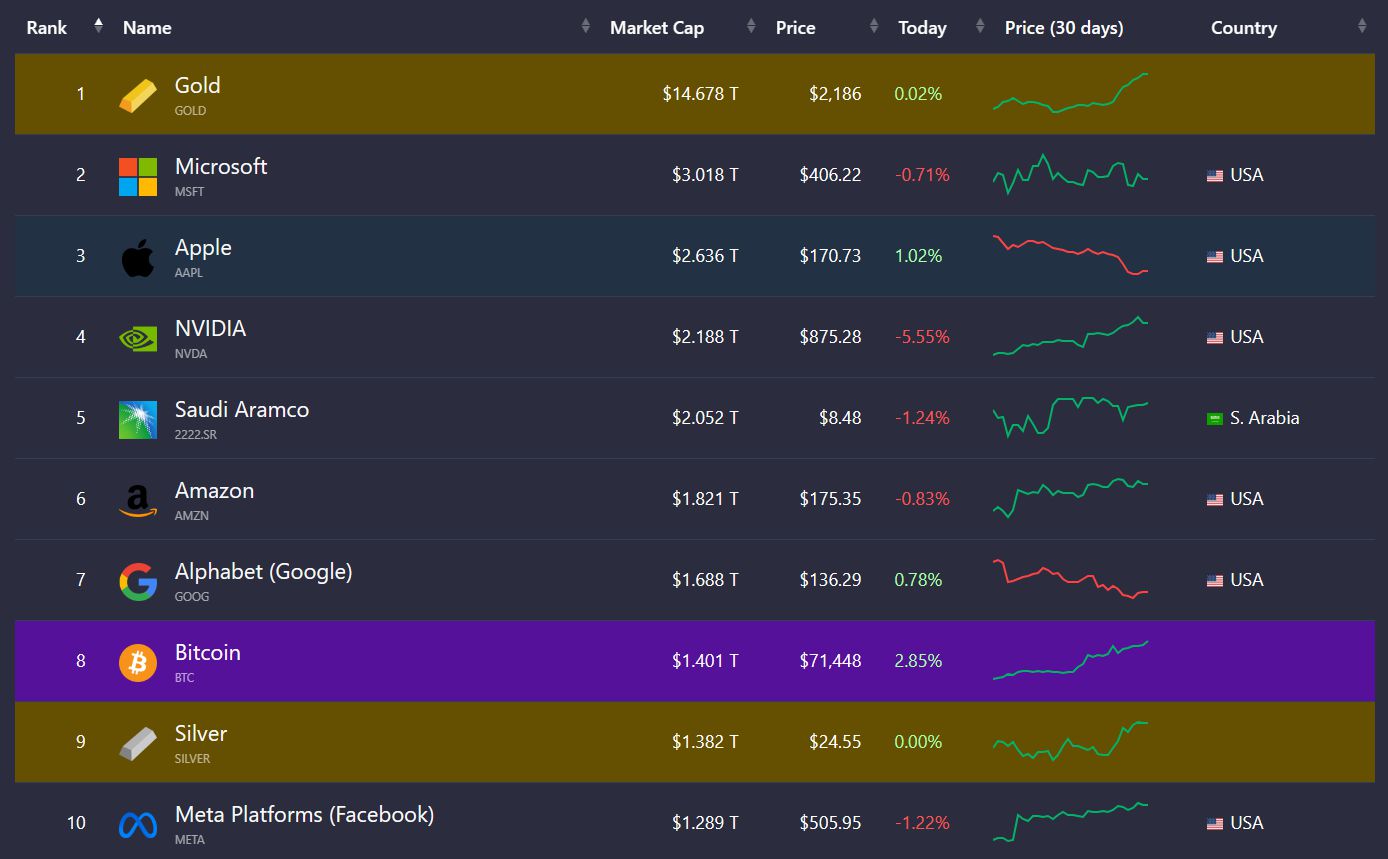The width and height of the screenshot is (1388, 859).
Task: Open the Silver asset link
Action: coord(201,734)
